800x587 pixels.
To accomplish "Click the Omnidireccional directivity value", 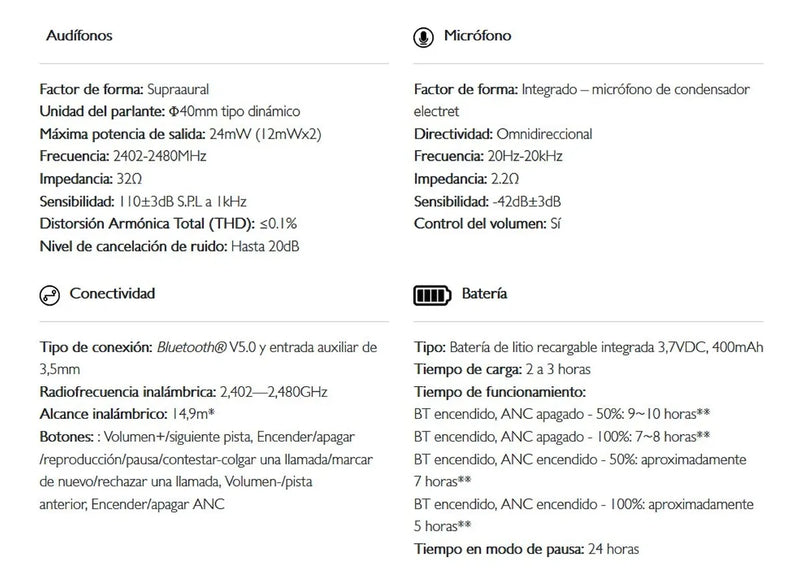I will (544, 134).
